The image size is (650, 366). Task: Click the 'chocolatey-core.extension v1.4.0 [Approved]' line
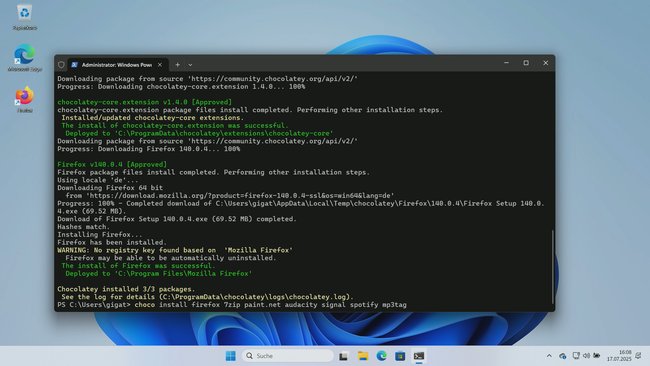[145, 102]
